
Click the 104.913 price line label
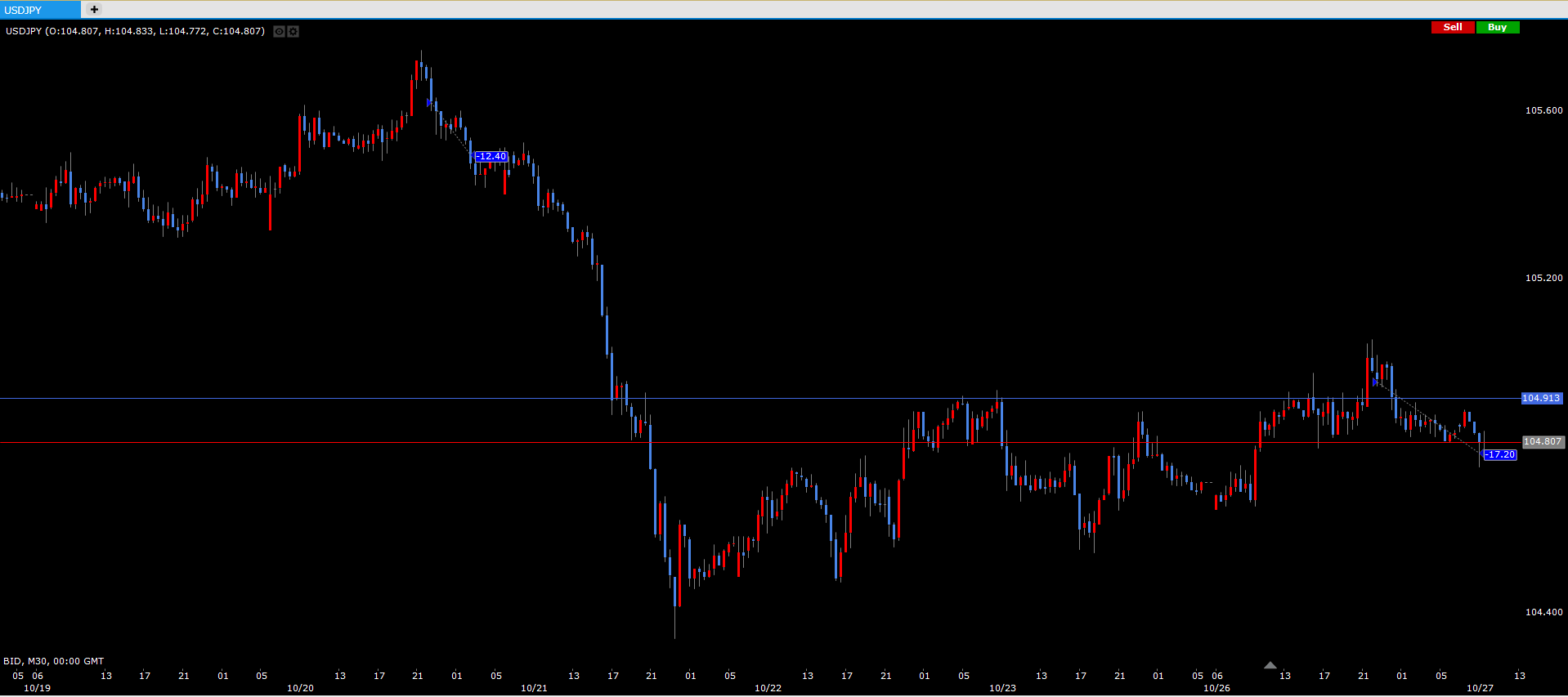pos(1541,398)
